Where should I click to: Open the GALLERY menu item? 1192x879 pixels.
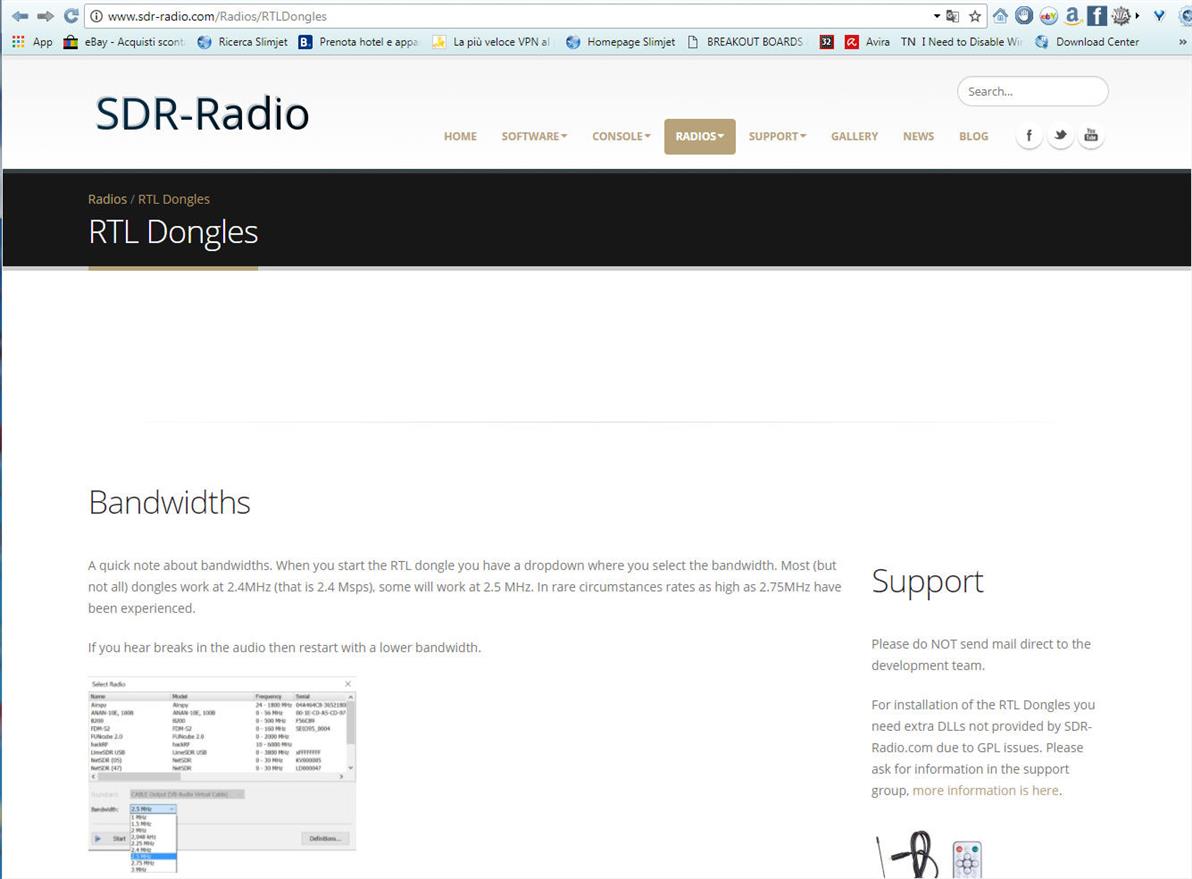(854, 136)
